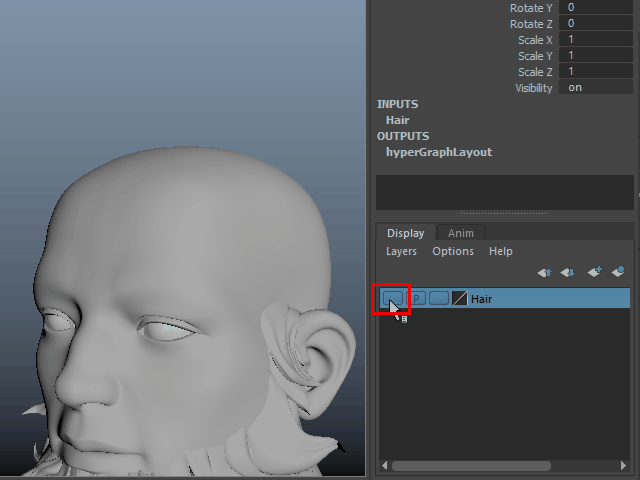Select the hyperGraphLayout output node
Viewport: 640px width, 480px height.
[438, 152]
